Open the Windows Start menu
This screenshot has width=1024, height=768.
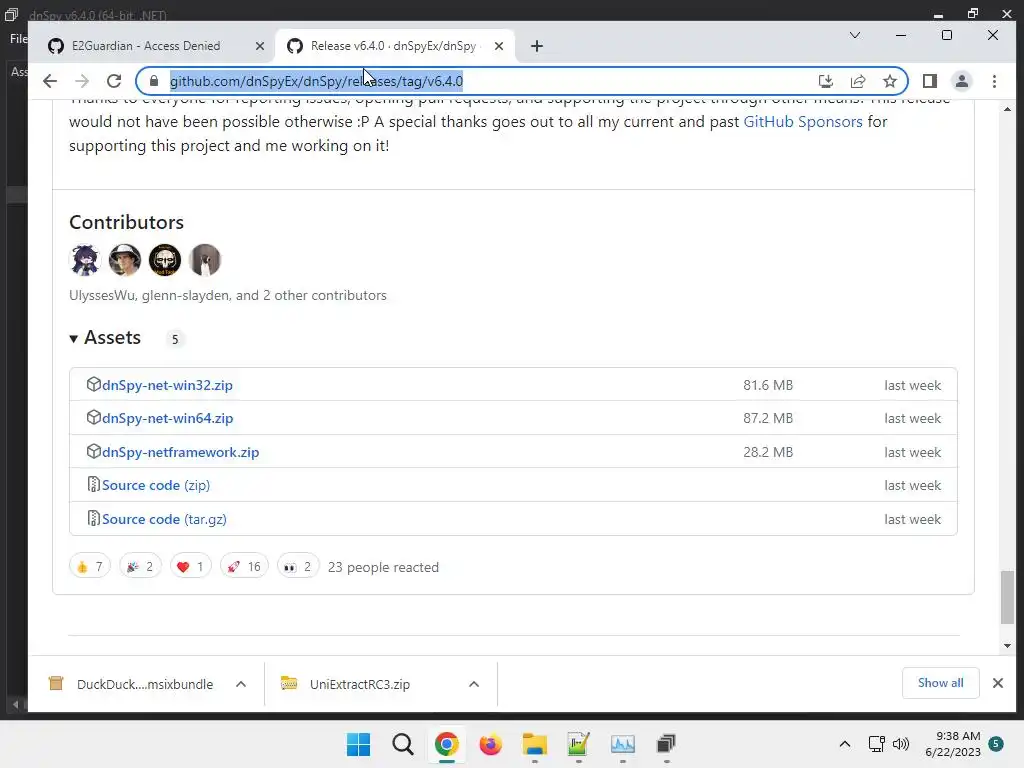click(358, 744)
